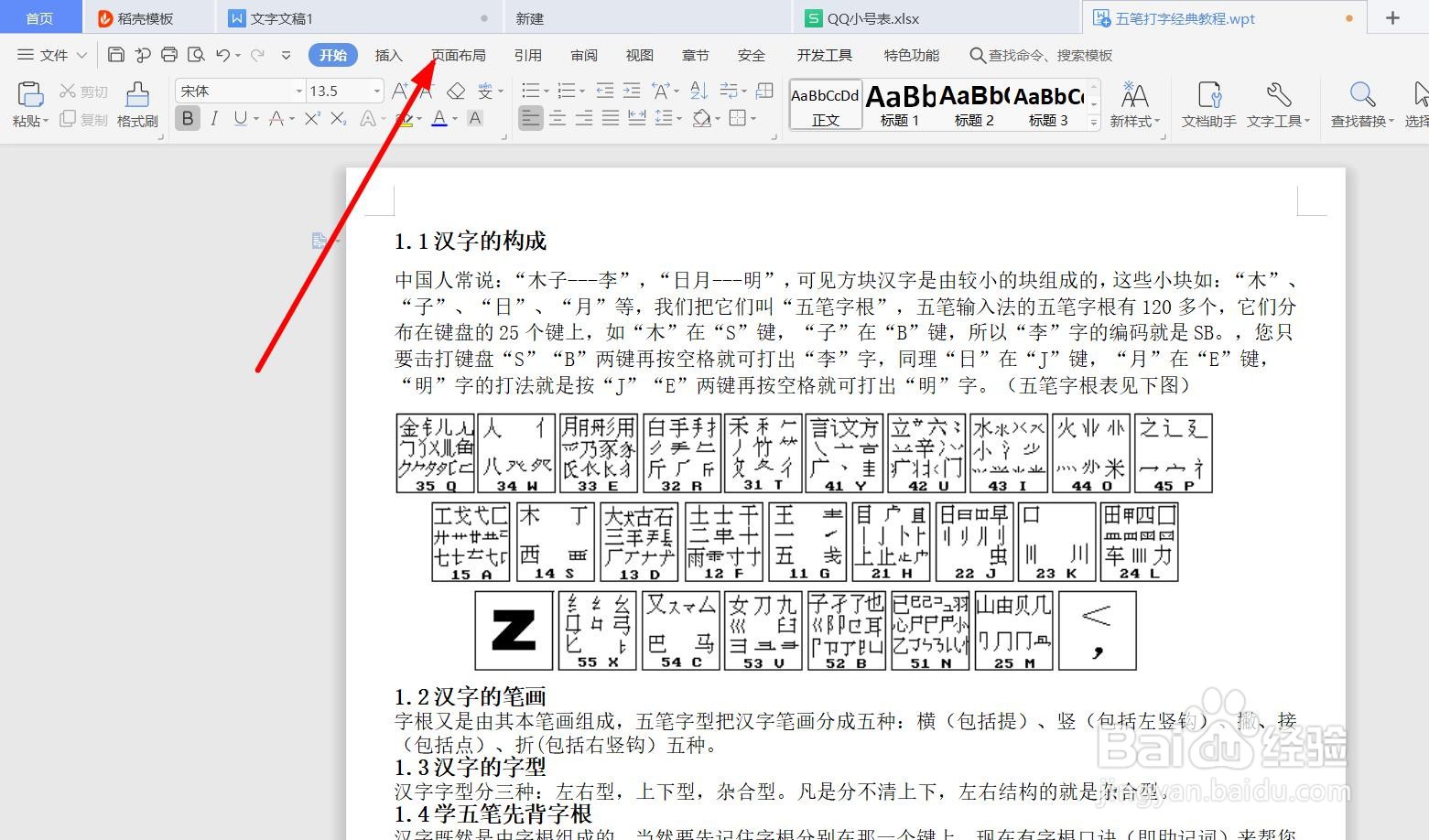Clear formatting with the eraser icon

455,90
